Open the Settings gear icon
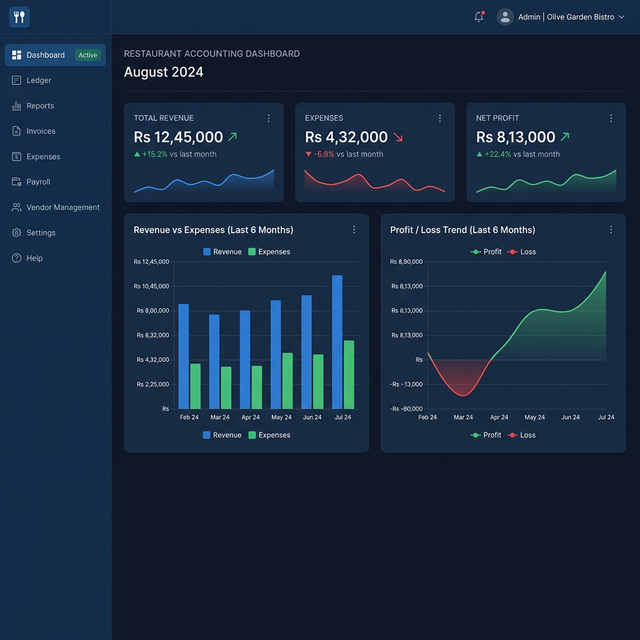The width and height of the screenshot is (640, 640). pos(16,233)
